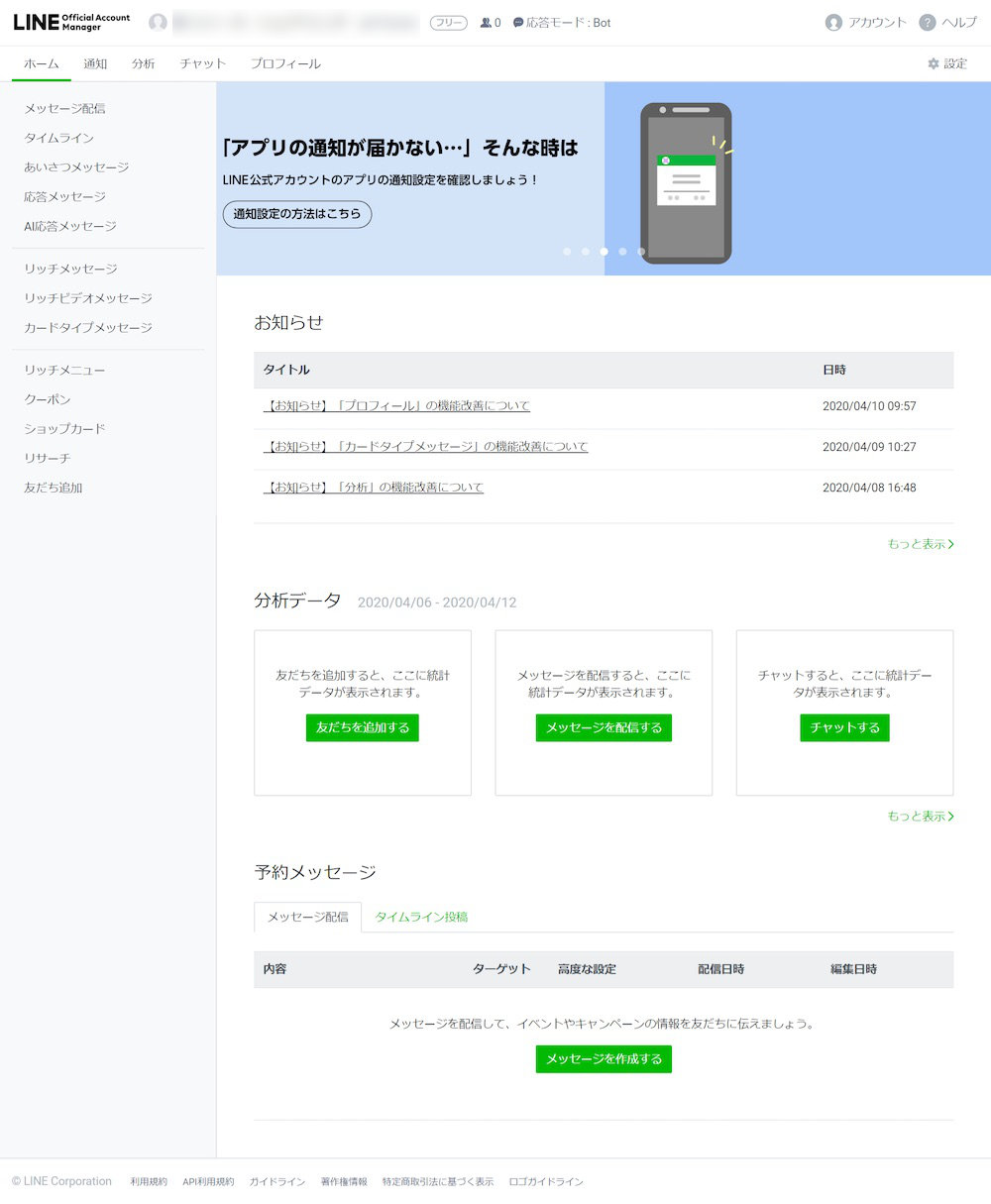This screenshot has width=991, height=1204.
Task: Switch to the ホーム tab
Action: pos(42,63)
